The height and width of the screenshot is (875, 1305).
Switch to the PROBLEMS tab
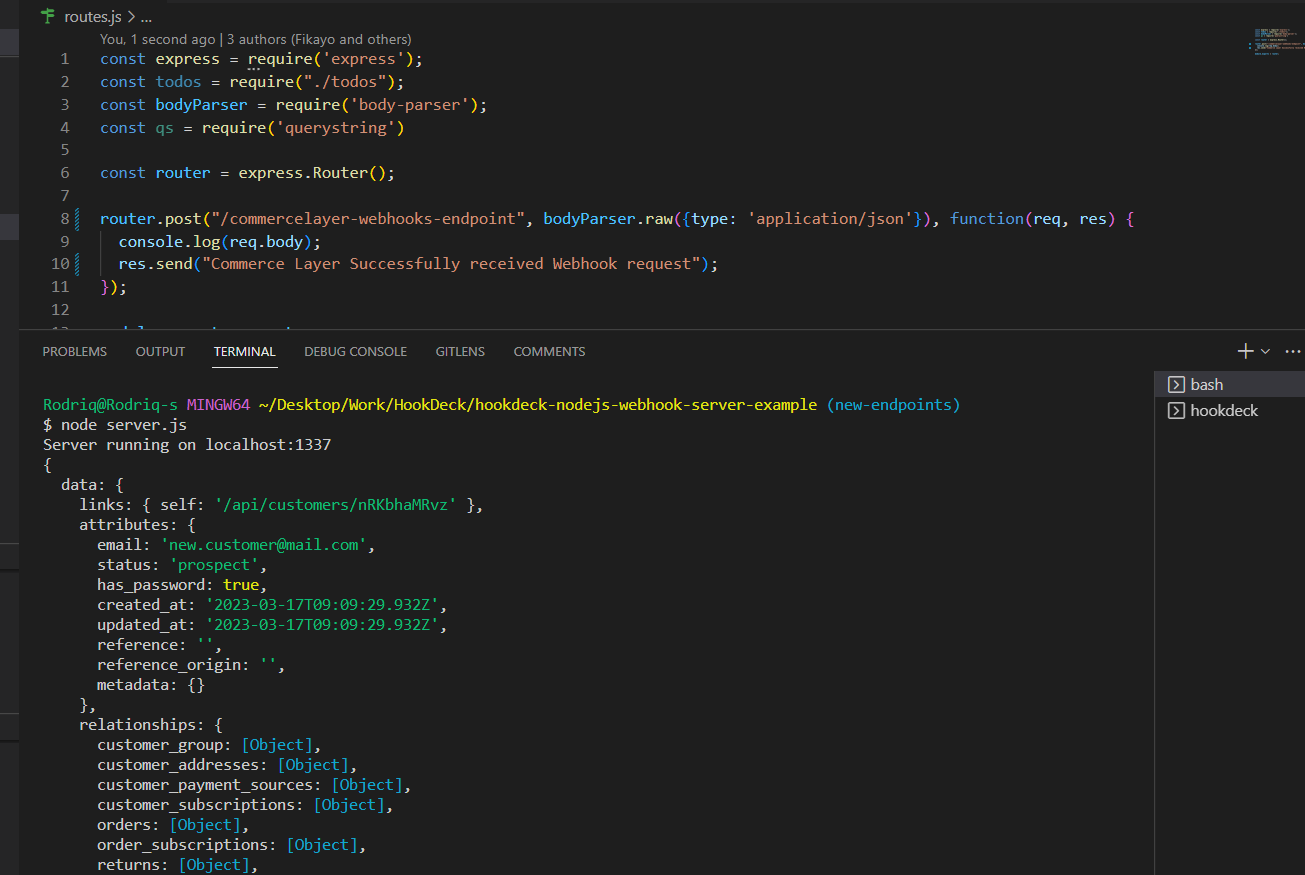[x=74, y=351]
